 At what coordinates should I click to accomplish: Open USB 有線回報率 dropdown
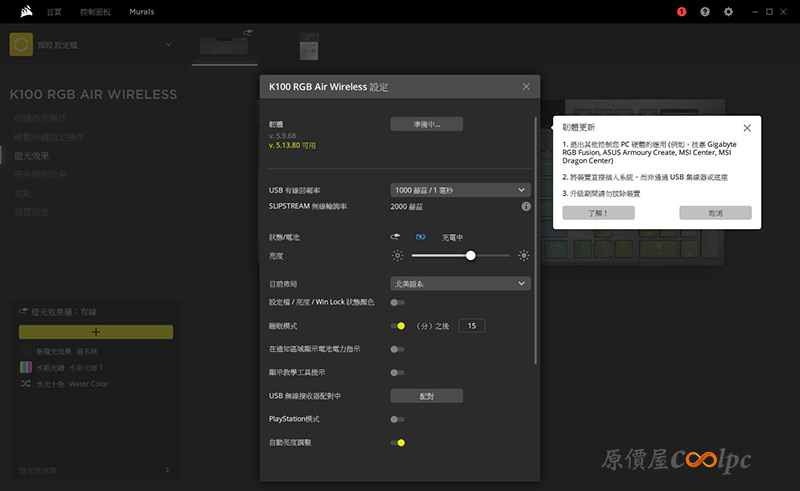pyautogui.click(x=460, y=190)
